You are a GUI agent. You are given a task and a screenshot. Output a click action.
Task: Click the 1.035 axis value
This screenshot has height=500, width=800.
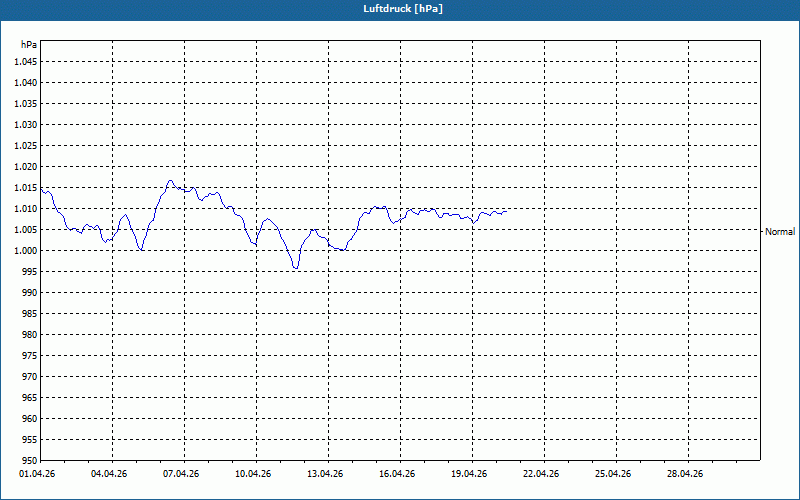(26, 104)
